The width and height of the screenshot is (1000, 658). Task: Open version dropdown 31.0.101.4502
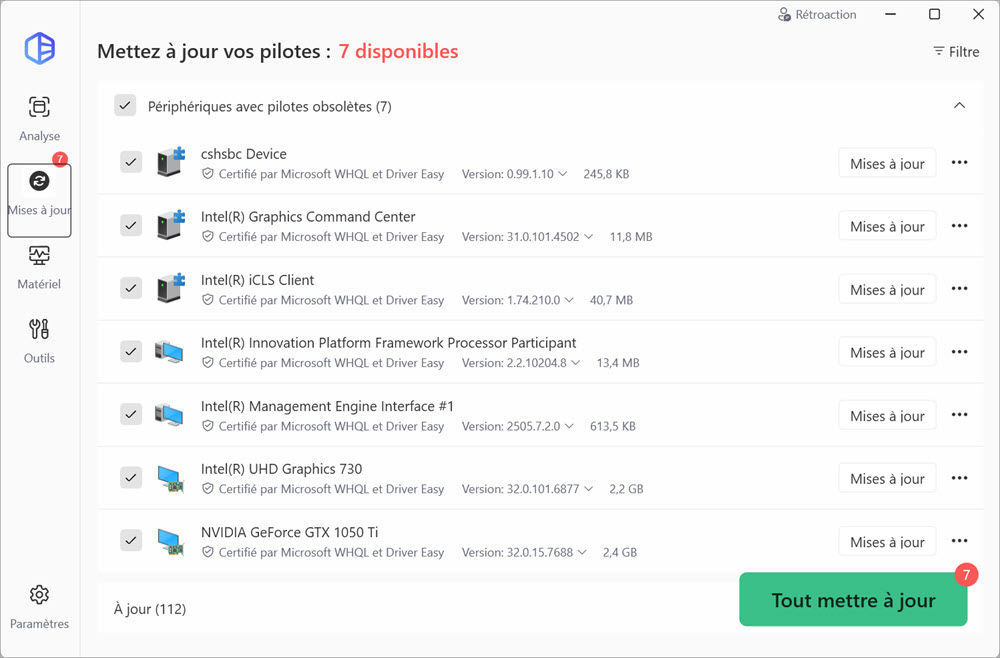click(x=527, y=237)
